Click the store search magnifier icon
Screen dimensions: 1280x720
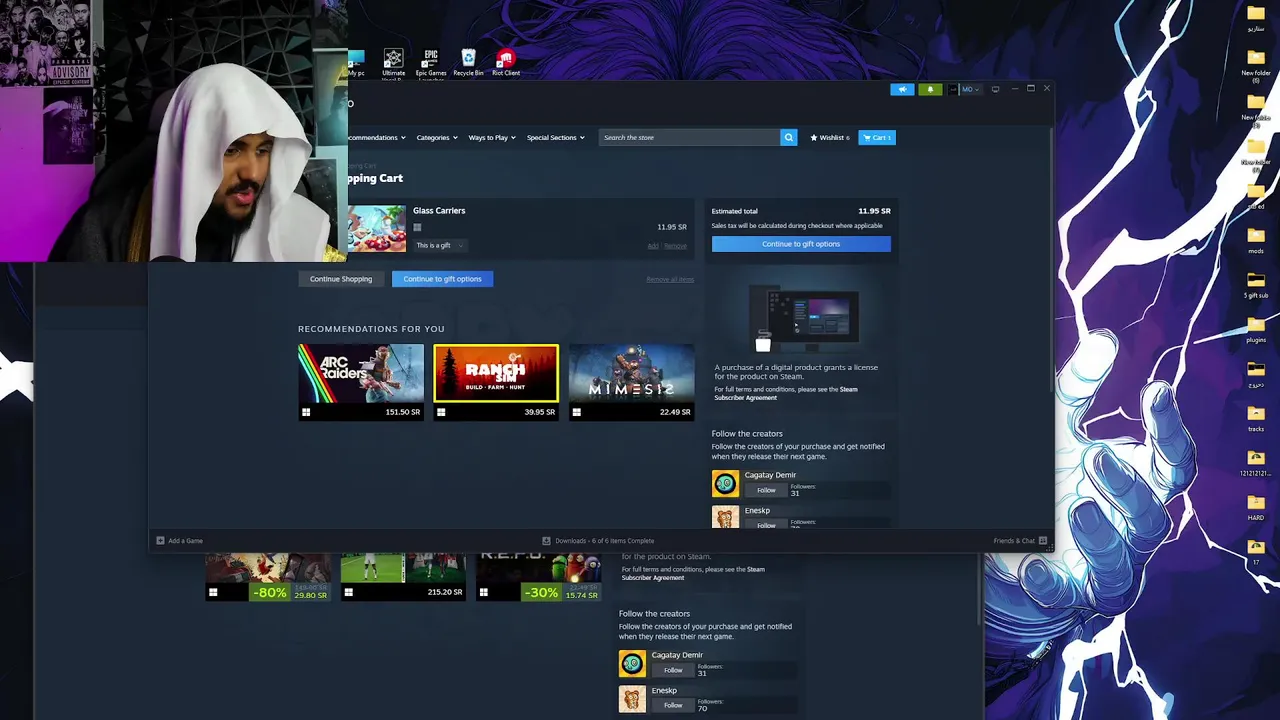[788, 137]
